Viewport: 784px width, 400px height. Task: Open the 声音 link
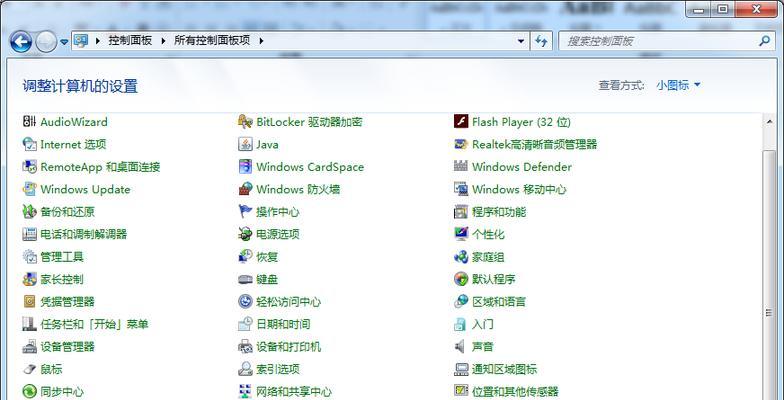(482, 346)
